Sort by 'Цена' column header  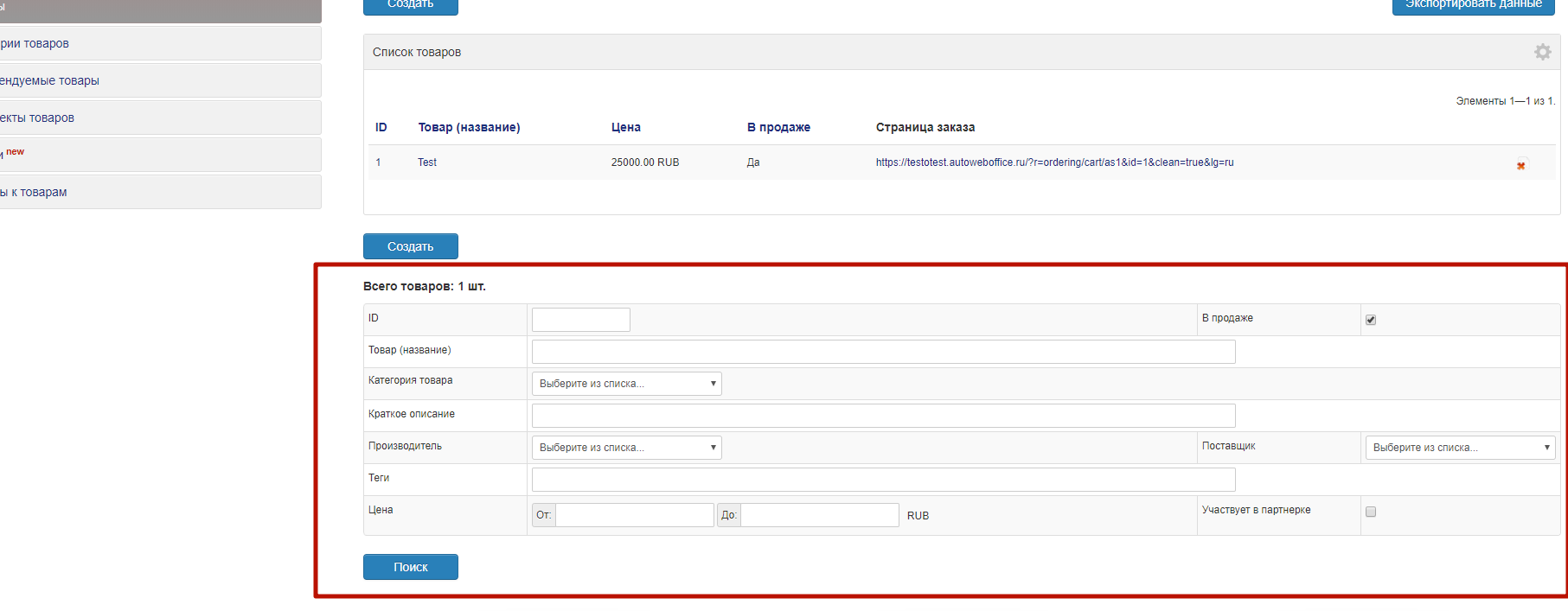[x=625, y=127]
